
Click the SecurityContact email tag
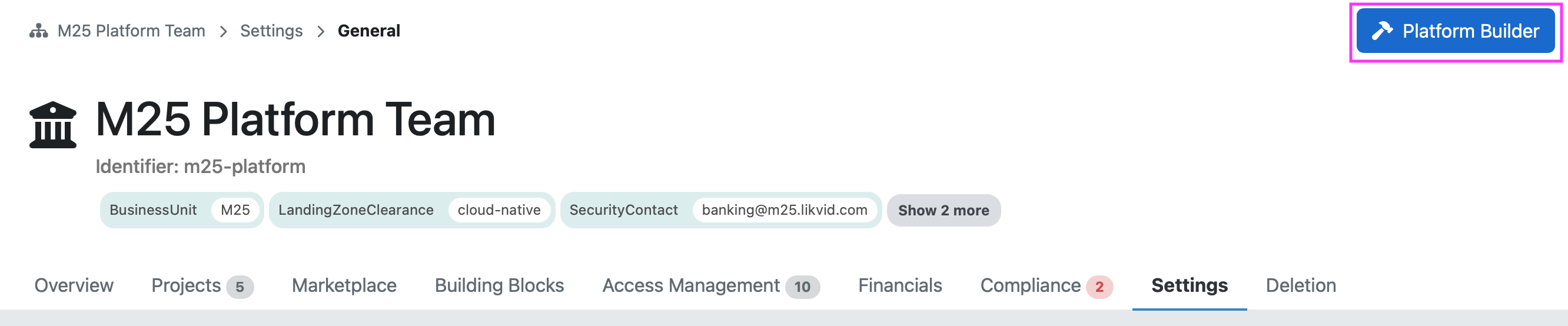click(720, 211)
